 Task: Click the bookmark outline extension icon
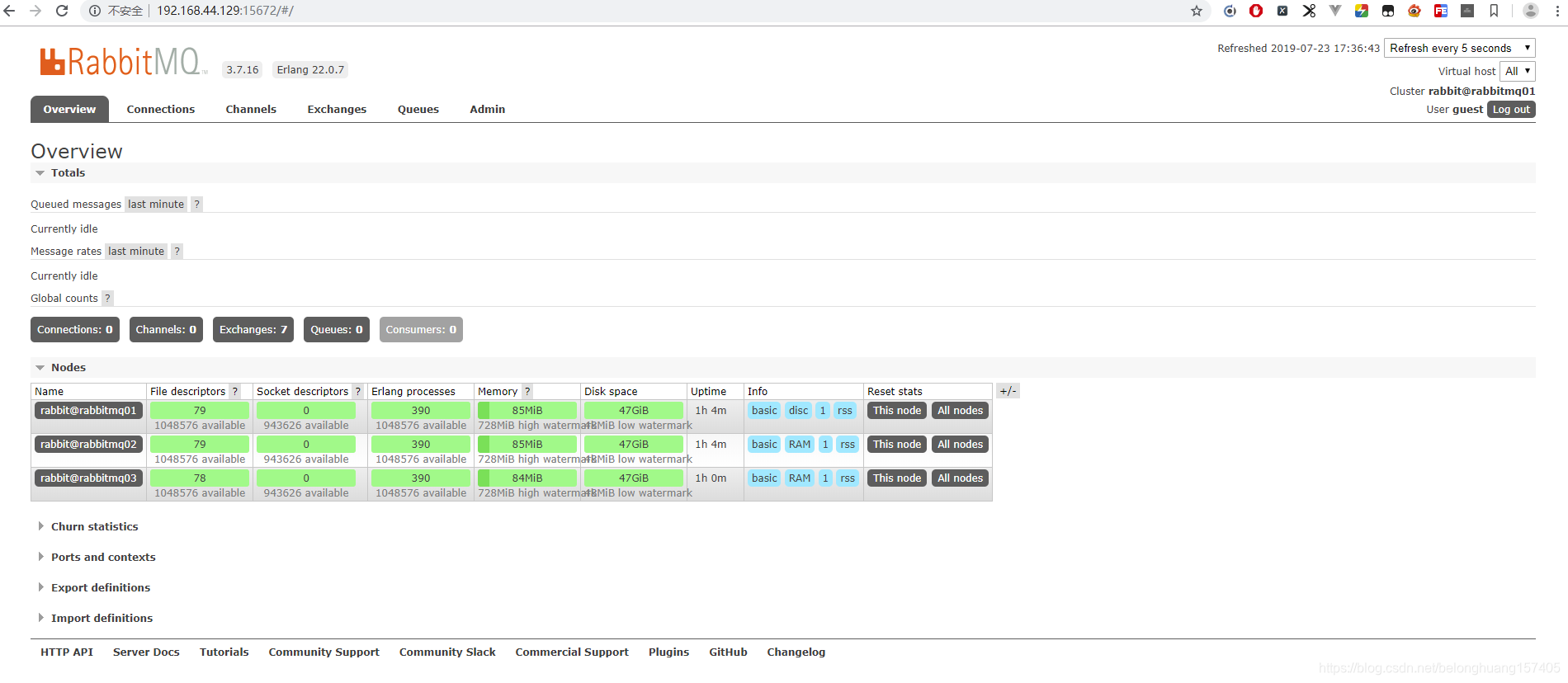click(x=1494, y=11)
